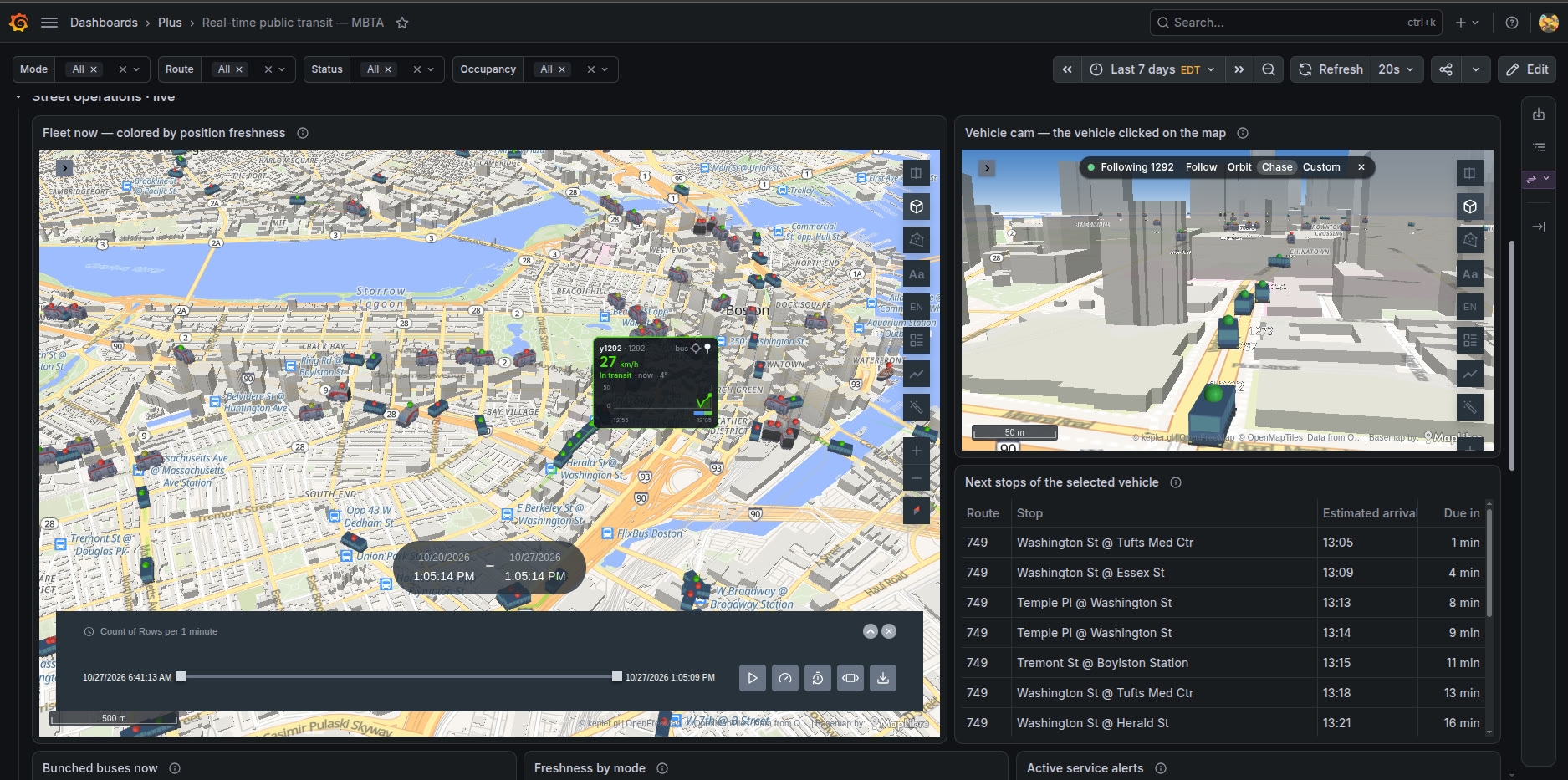Open the main hamburger menu
1568x780 pixels.
(49, 23)
